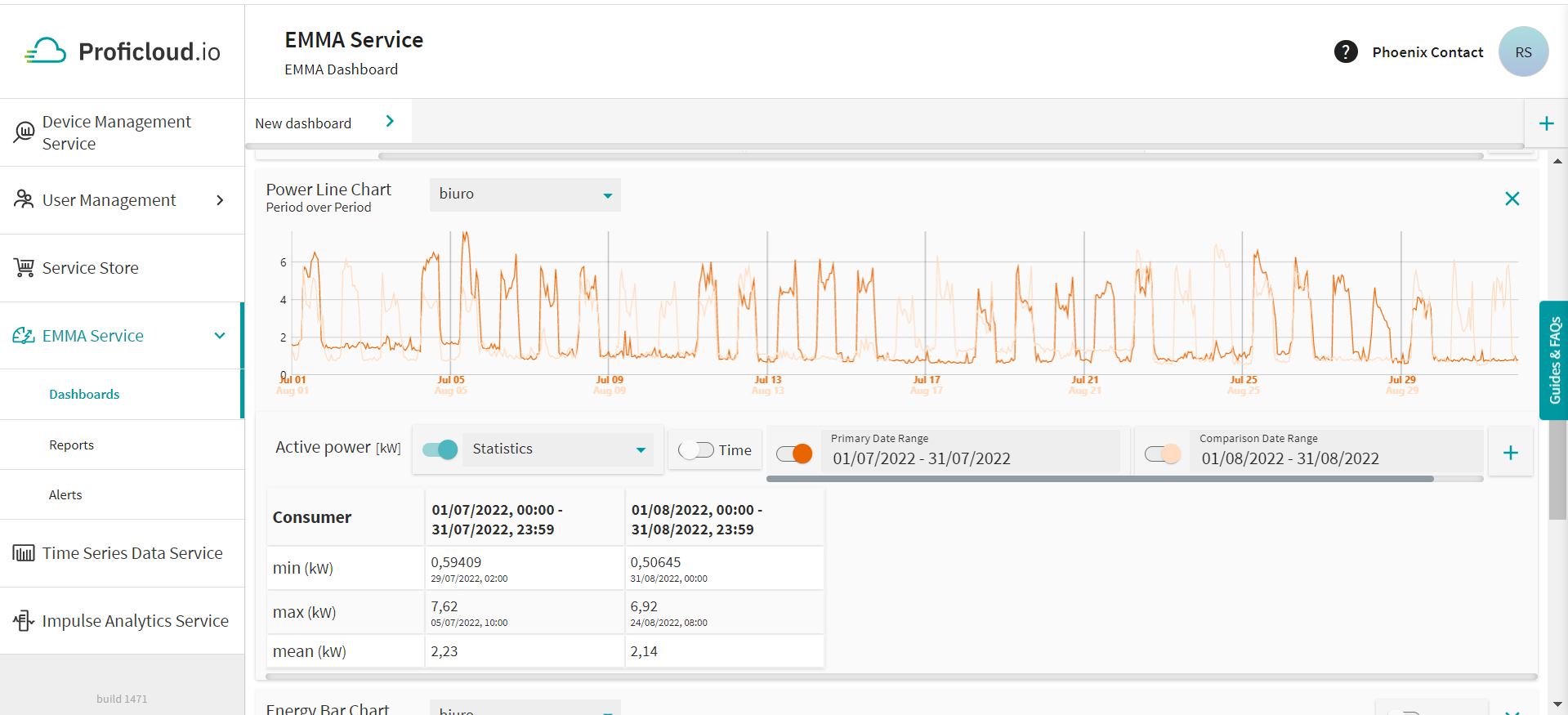Screen dimensions: 1568x715
Task: Click the build 1471 text
Action: click(x=122, y=699)
